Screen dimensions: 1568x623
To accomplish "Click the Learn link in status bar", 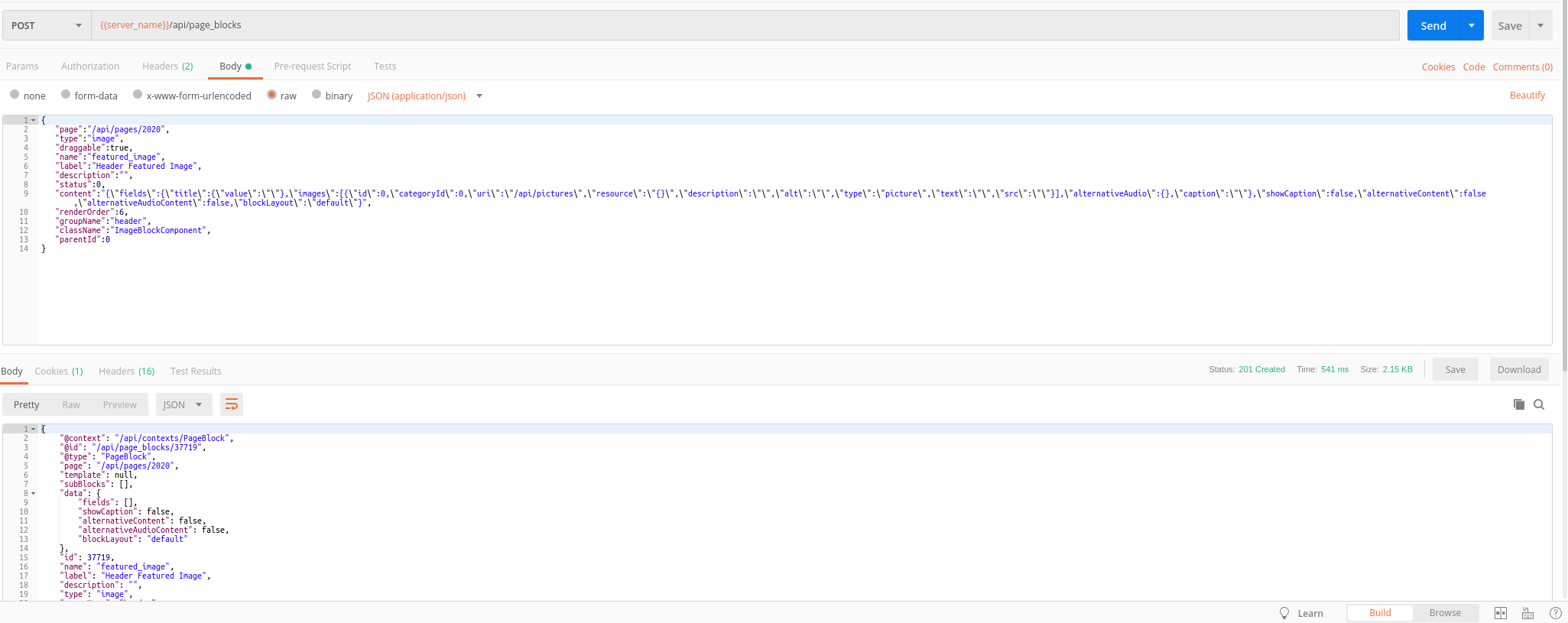I will pos(1310,613).
